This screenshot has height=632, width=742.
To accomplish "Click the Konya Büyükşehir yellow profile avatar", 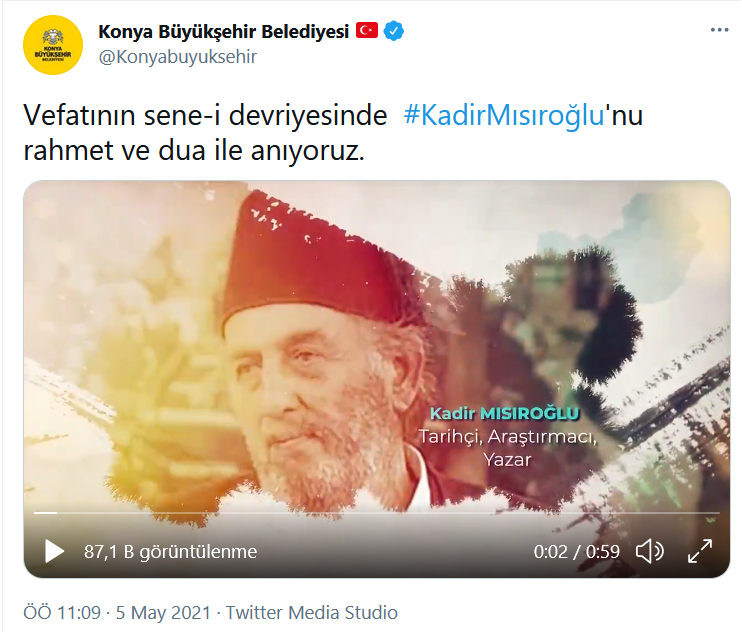I will [x=53, y=45].
